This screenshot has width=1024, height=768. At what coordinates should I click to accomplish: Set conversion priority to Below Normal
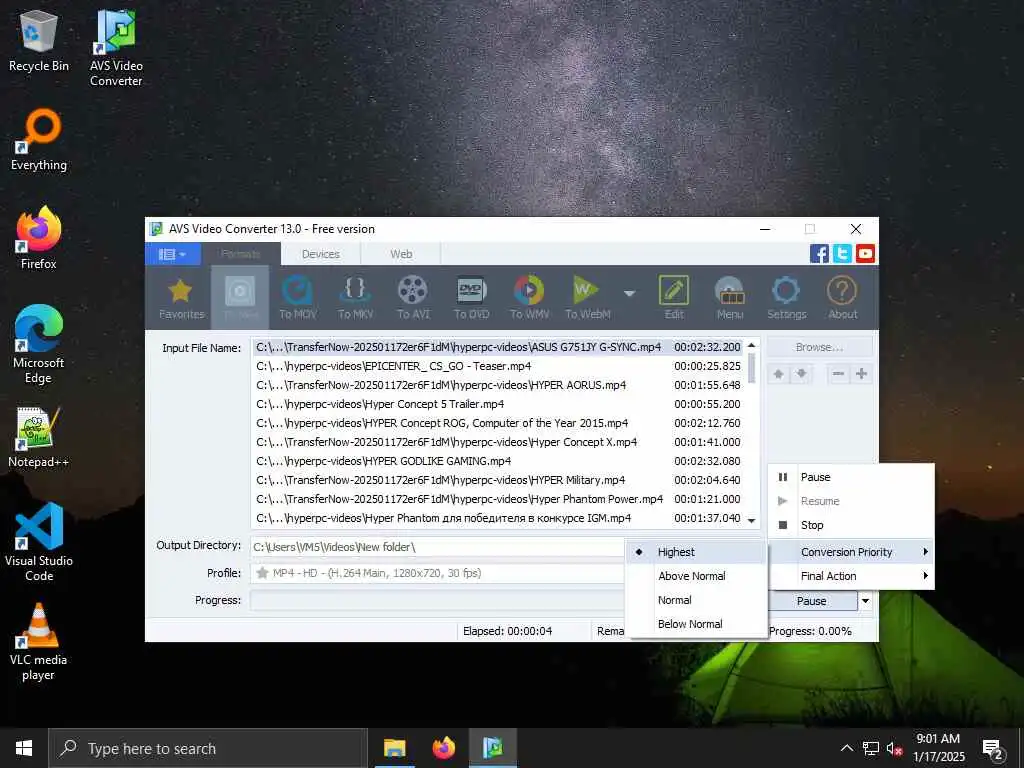click(x=696, y=624)
